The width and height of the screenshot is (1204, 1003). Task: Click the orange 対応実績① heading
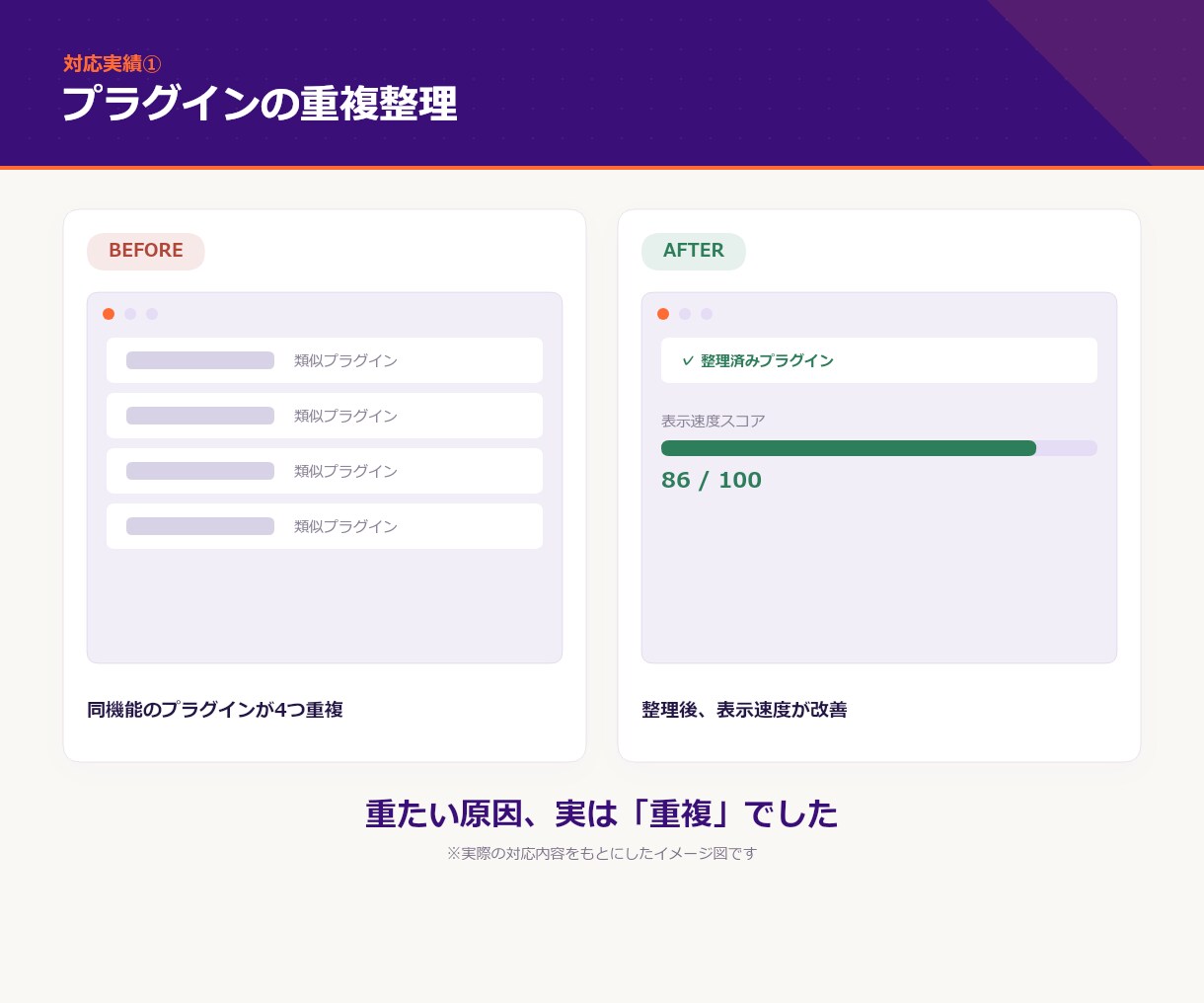(x=113, y=64)
